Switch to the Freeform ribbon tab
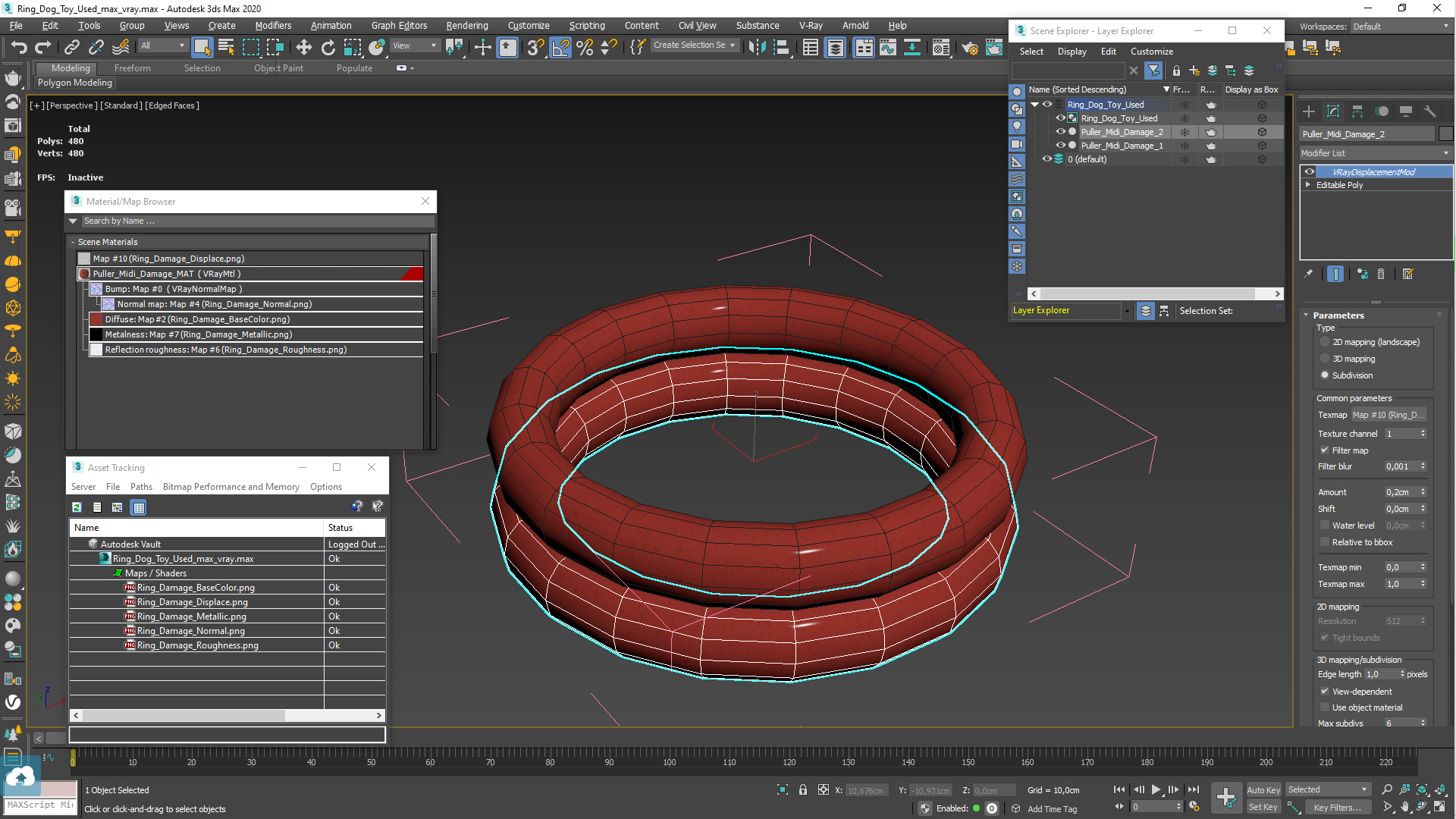The width and height of the screenshot is (1456, 819). point(132,68)
